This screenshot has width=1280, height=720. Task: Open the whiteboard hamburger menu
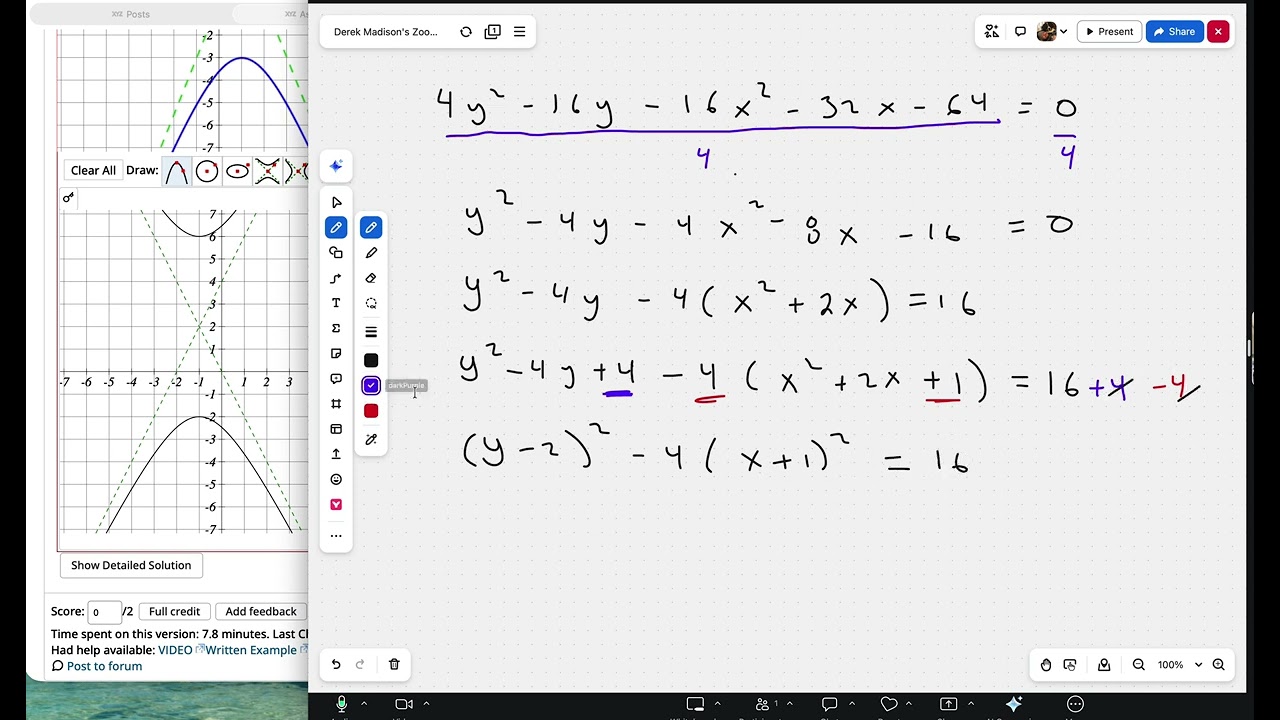pyautogui.click(x=520, y=32)
